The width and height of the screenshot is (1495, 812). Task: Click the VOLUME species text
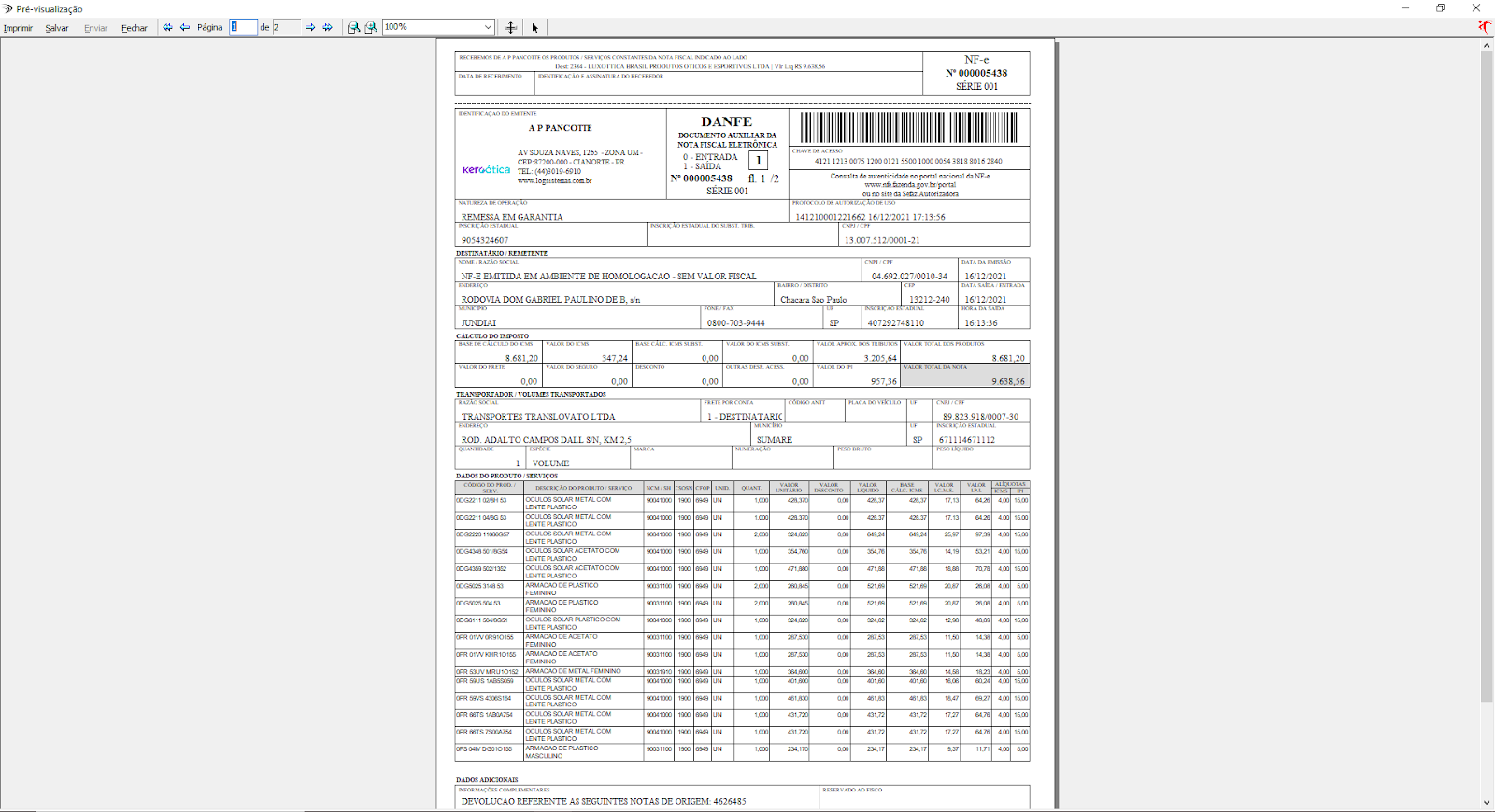pos(550,463)
